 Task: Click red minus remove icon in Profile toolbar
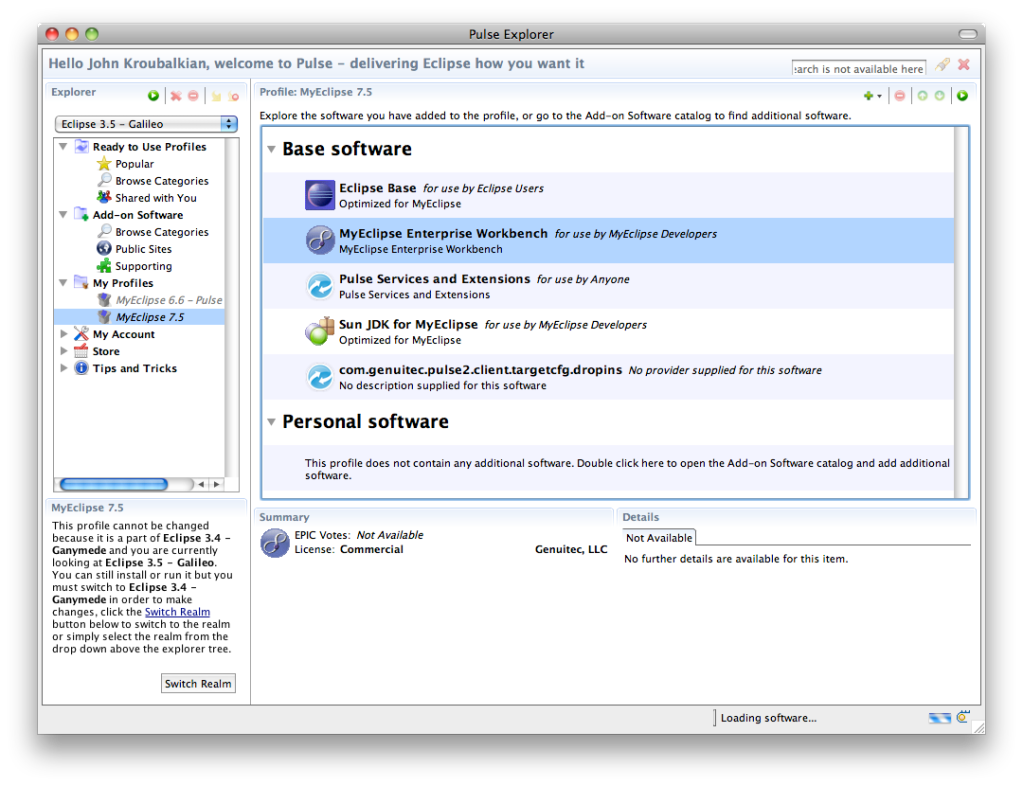pos(900,96)
